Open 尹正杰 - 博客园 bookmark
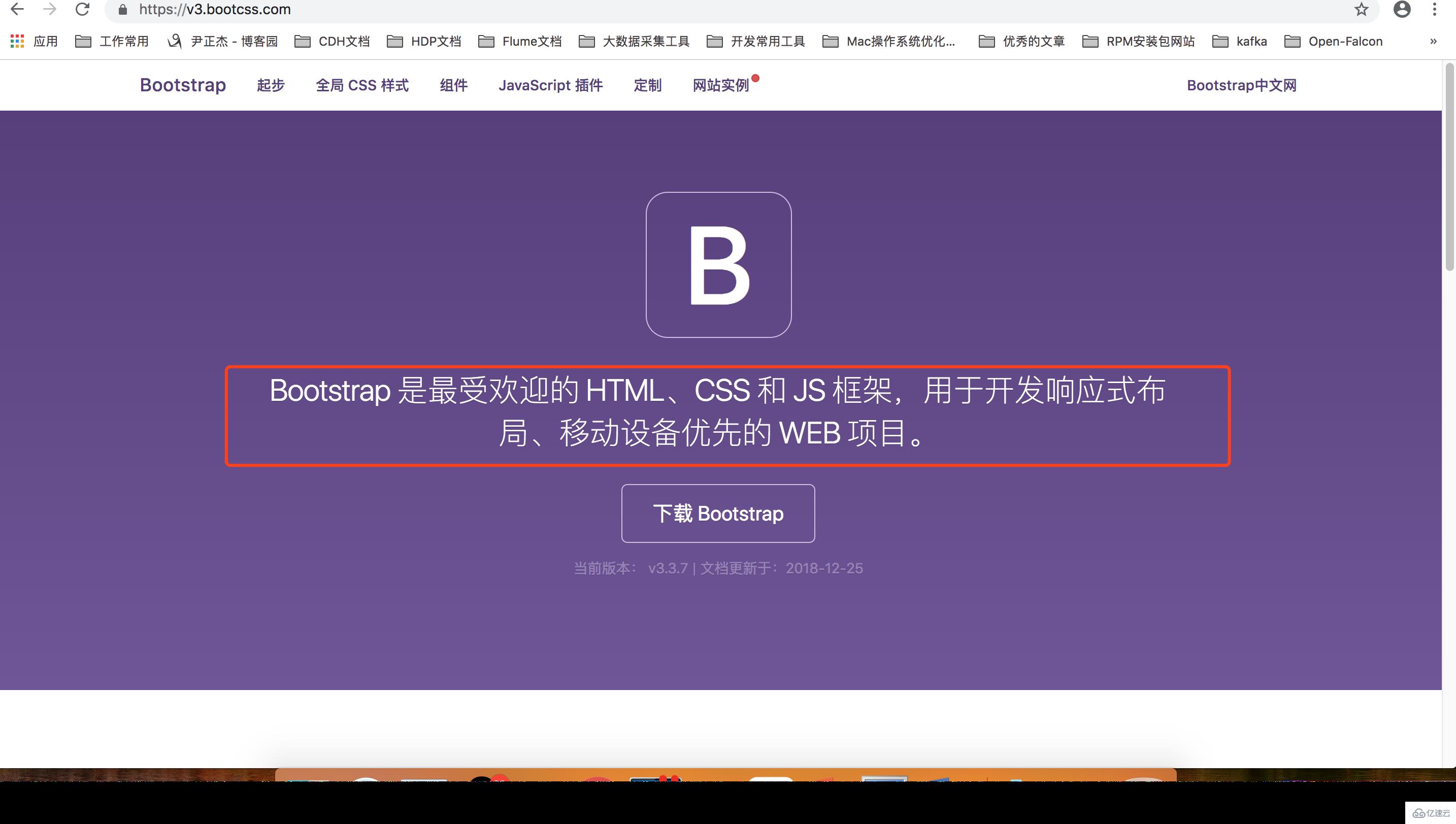This screenshot has width=1456, height=824. coord(222,41)
